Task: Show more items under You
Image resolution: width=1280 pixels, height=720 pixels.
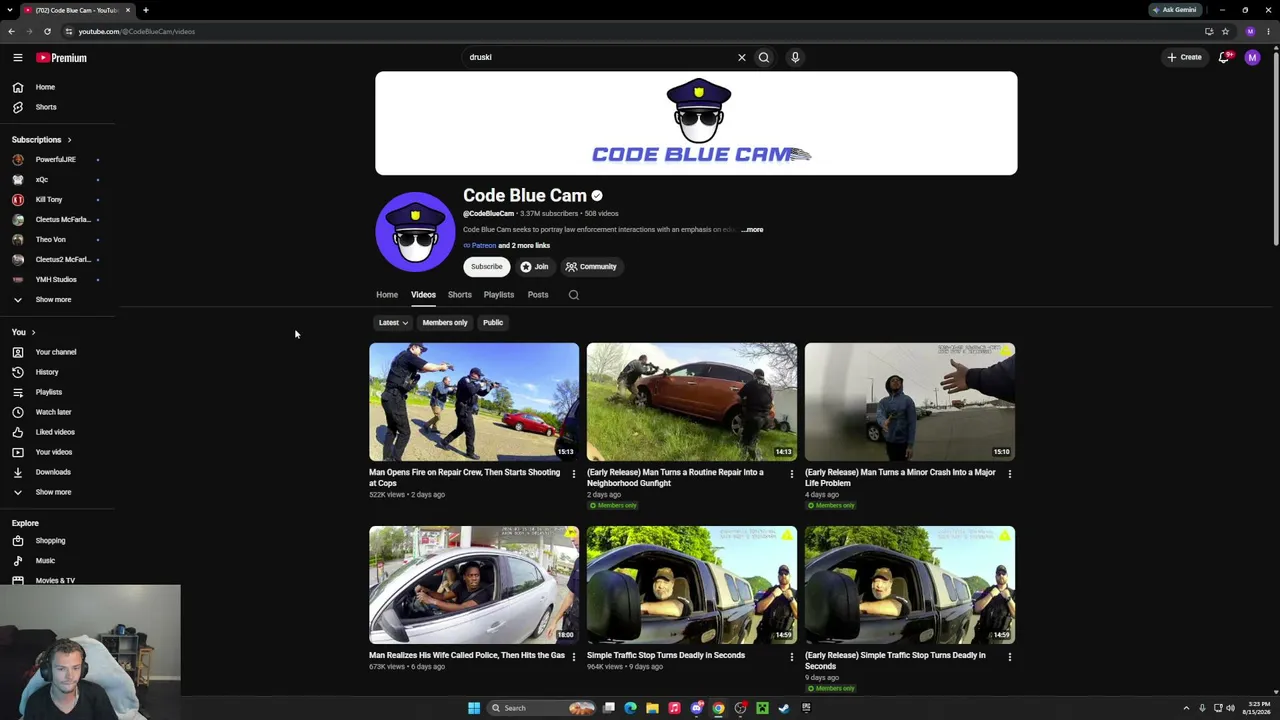Action: (53, 492)
